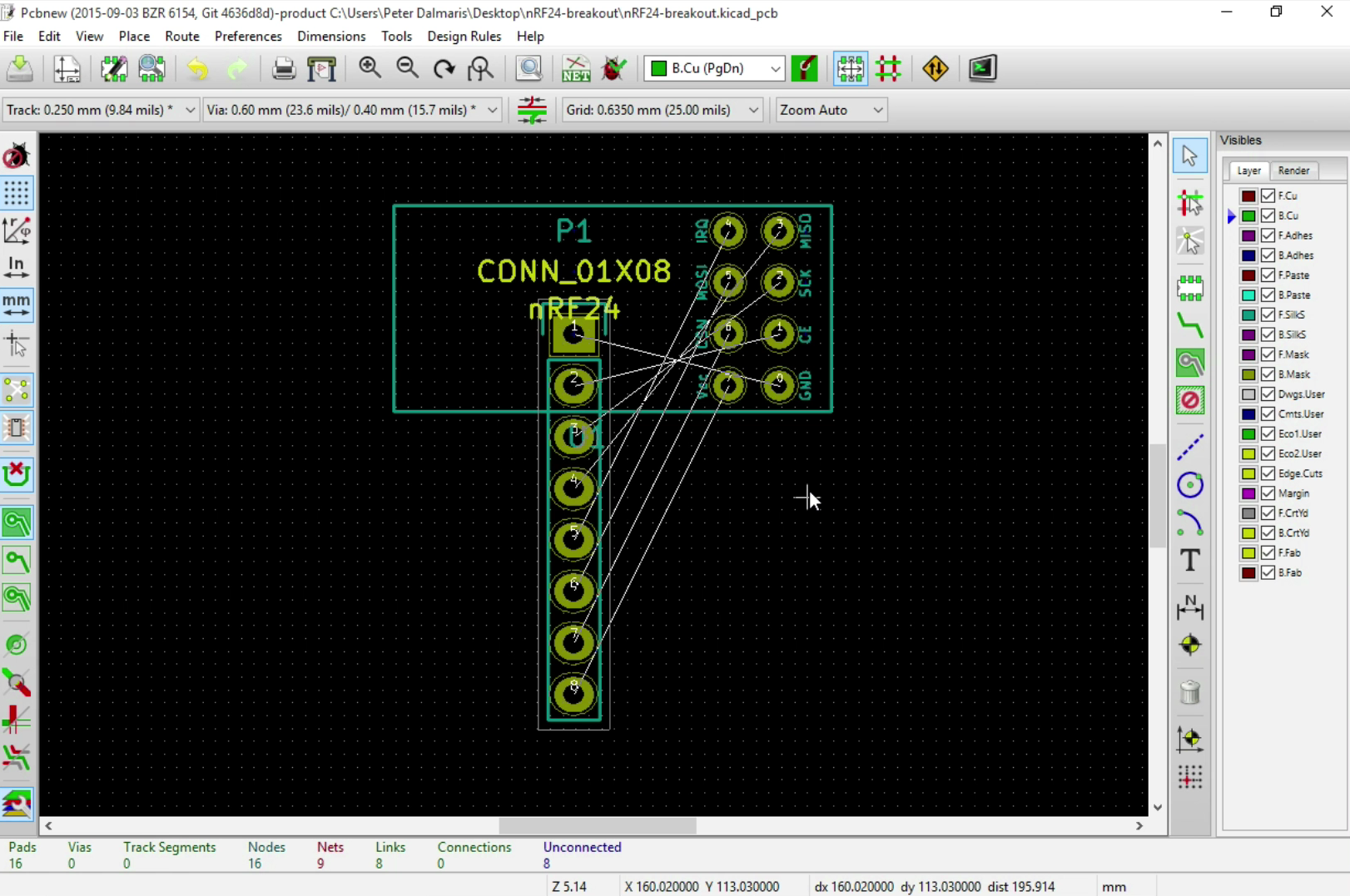This screenshot has height=896, width=1350.
Task: Select the Add Text tool
Action: 1189,561
